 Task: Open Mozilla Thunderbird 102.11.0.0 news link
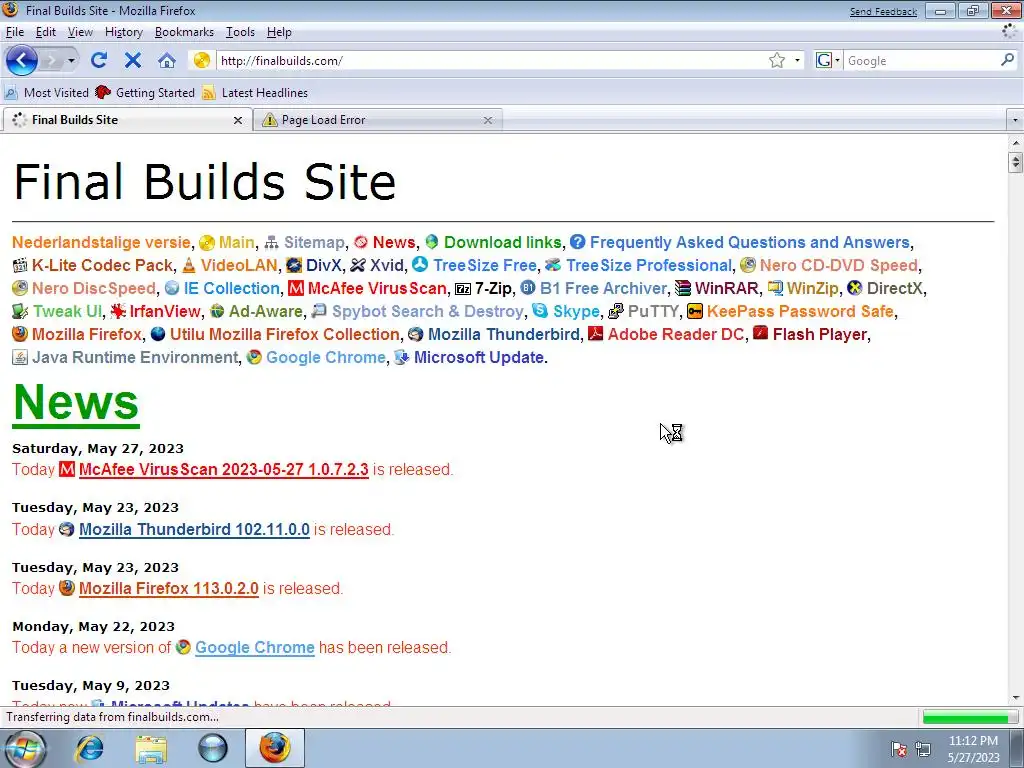pyautogui.click(x=194, y=530)
